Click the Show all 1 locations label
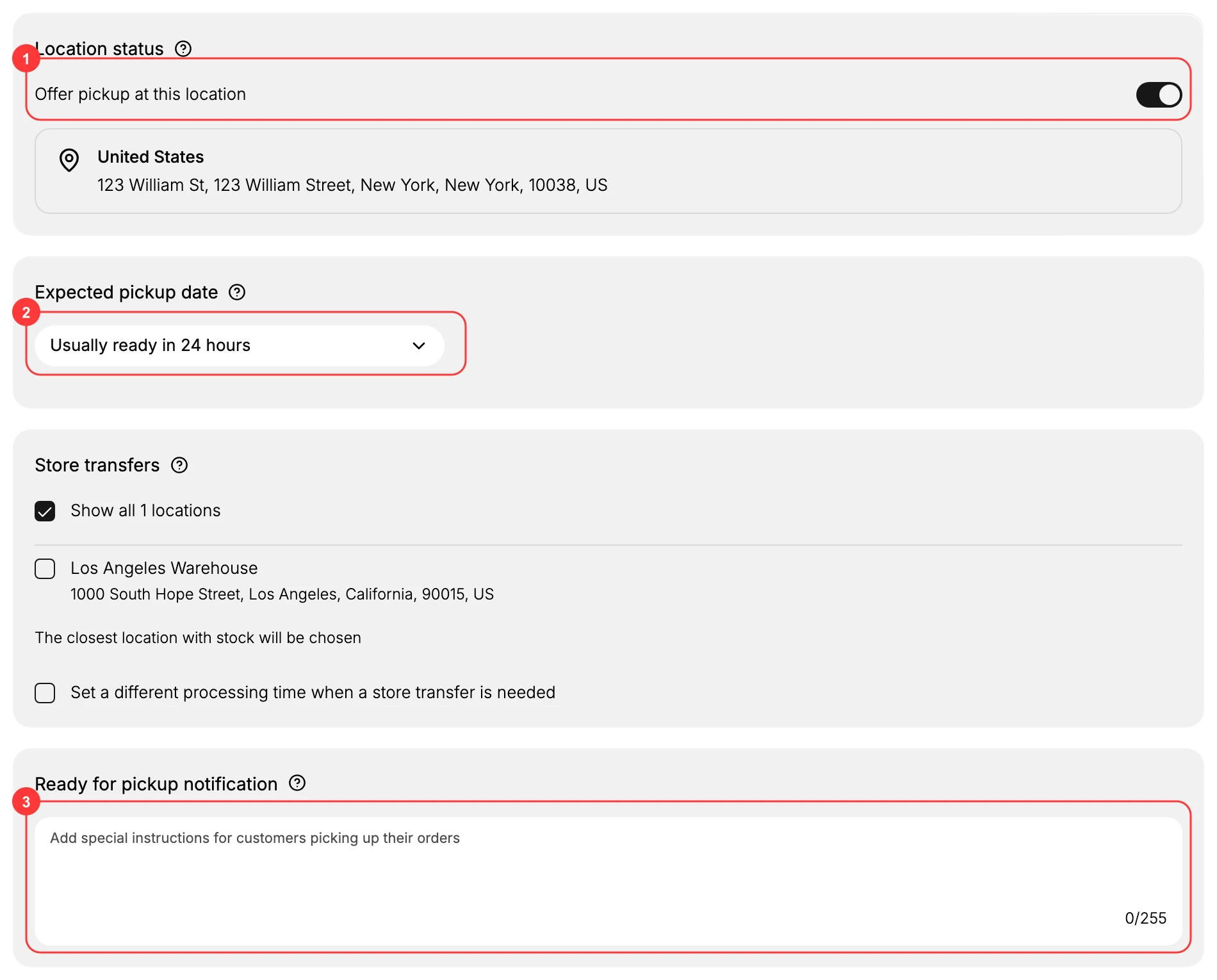The image size is (1217, 980). pos(145,510)
